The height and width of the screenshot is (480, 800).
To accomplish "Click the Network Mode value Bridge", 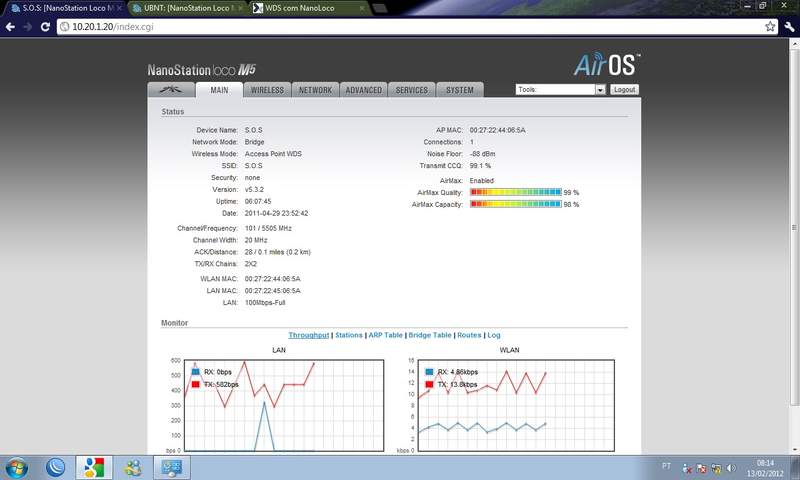I will pos(255,142).
